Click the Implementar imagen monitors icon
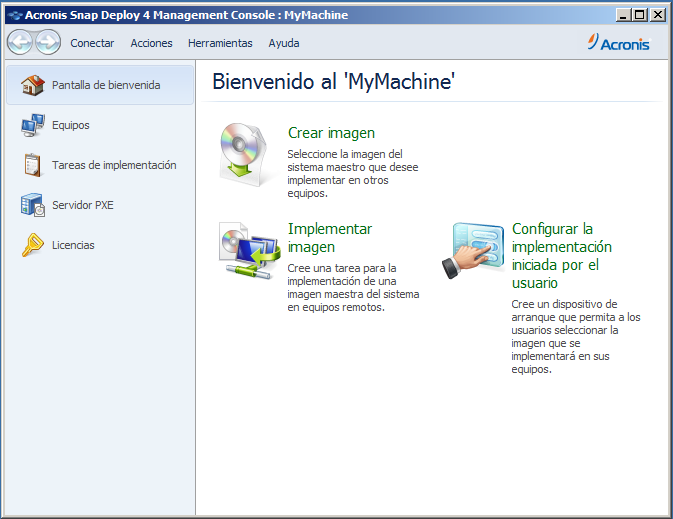 250,250
